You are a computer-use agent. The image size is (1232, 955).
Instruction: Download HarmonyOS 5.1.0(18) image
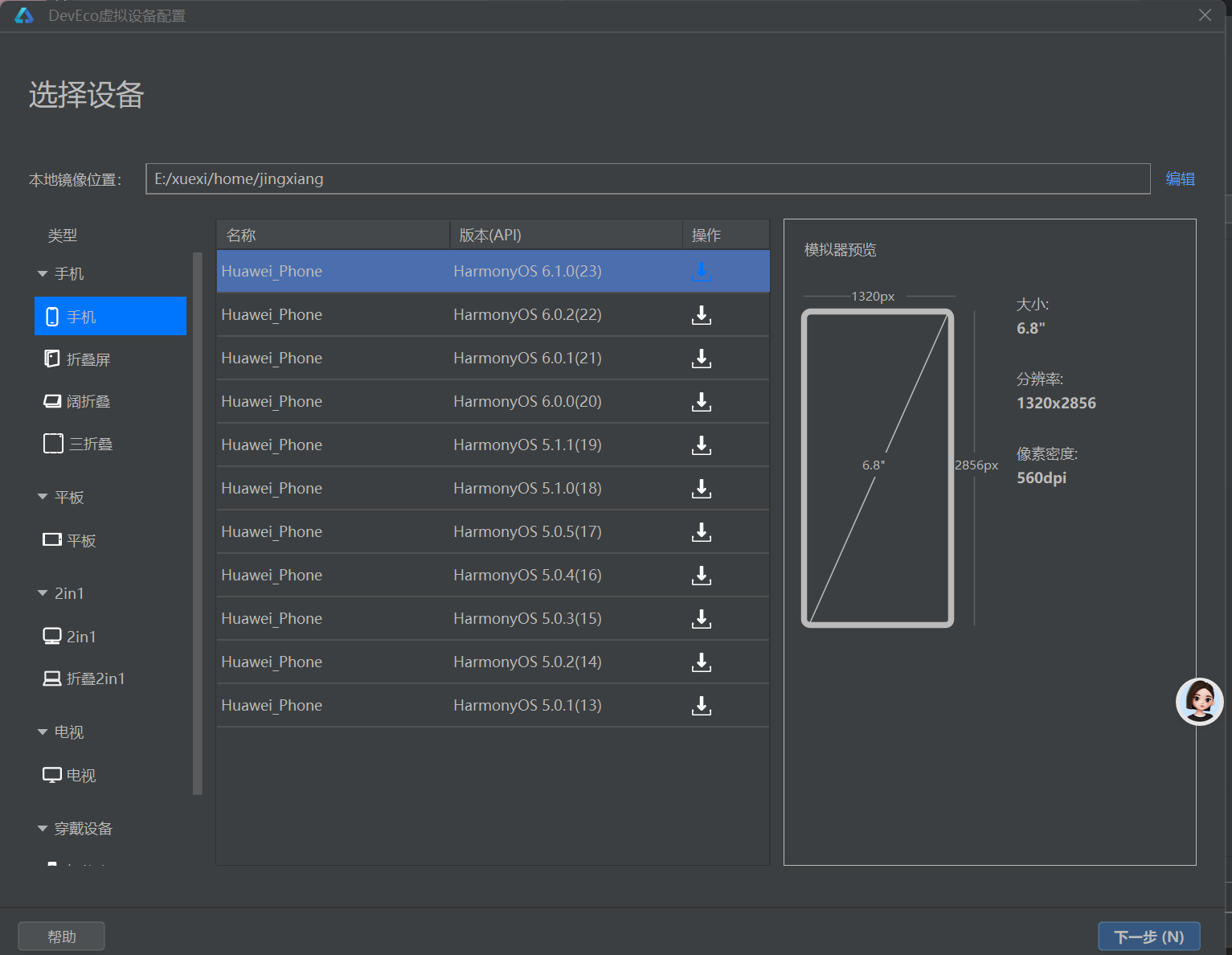(x=702, y=488)
